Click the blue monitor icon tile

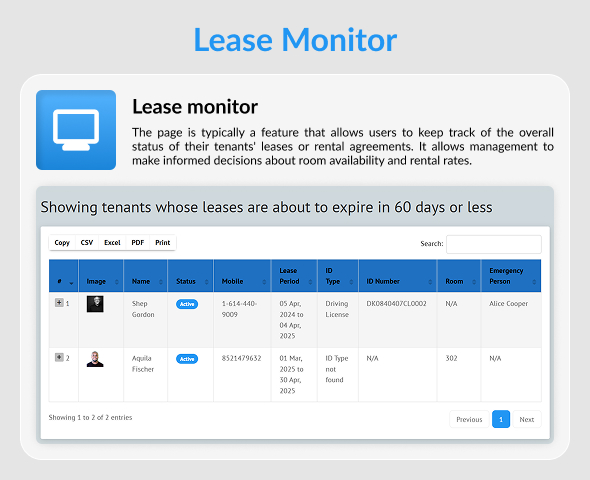pos(76,130)
